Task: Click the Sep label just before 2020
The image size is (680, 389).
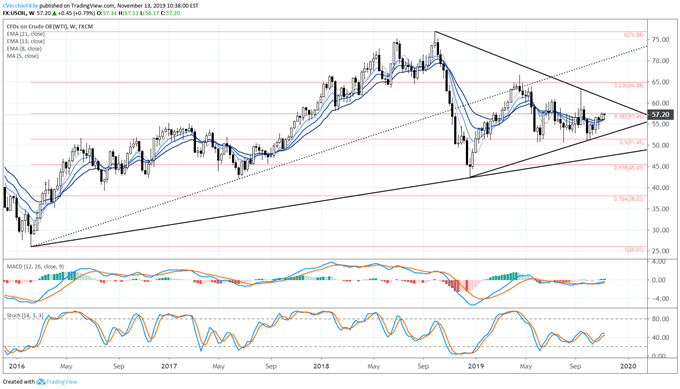Action: click(x=575, y=366)
